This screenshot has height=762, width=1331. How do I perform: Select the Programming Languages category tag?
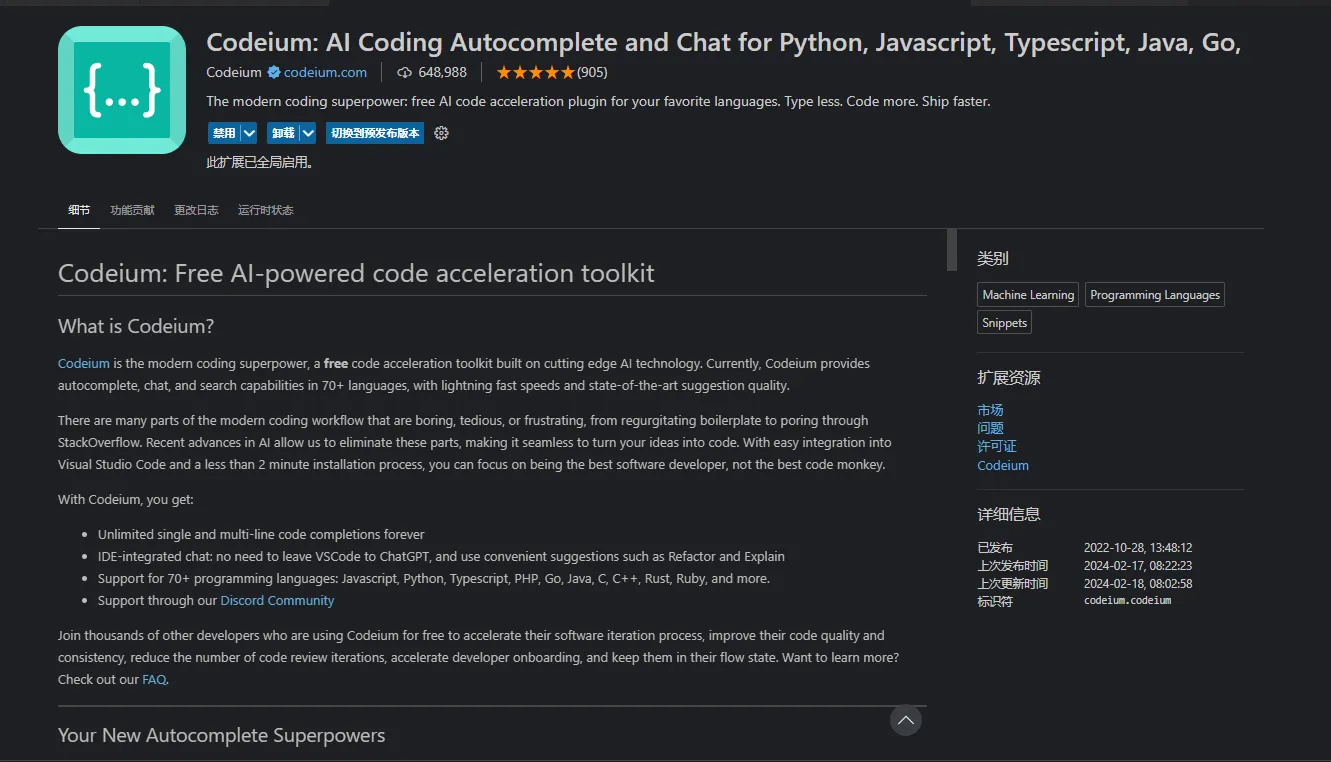click(x=1155, y=295)
